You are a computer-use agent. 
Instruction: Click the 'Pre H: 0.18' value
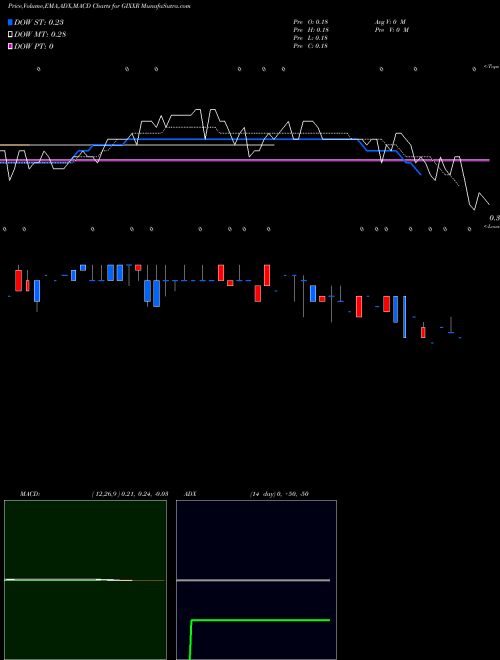coord(311,30)
